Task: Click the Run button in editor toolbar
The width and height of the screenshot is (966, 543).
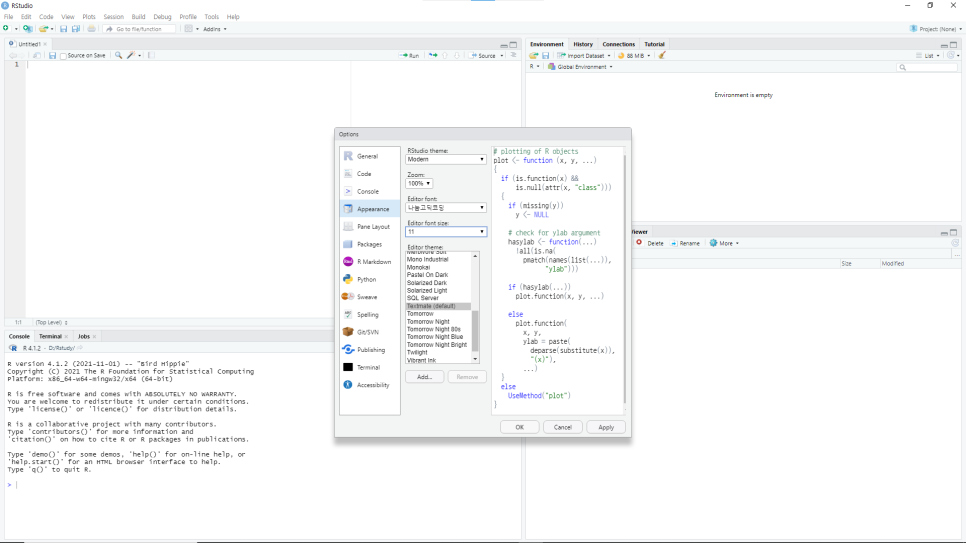Action: tap(410, 55)
